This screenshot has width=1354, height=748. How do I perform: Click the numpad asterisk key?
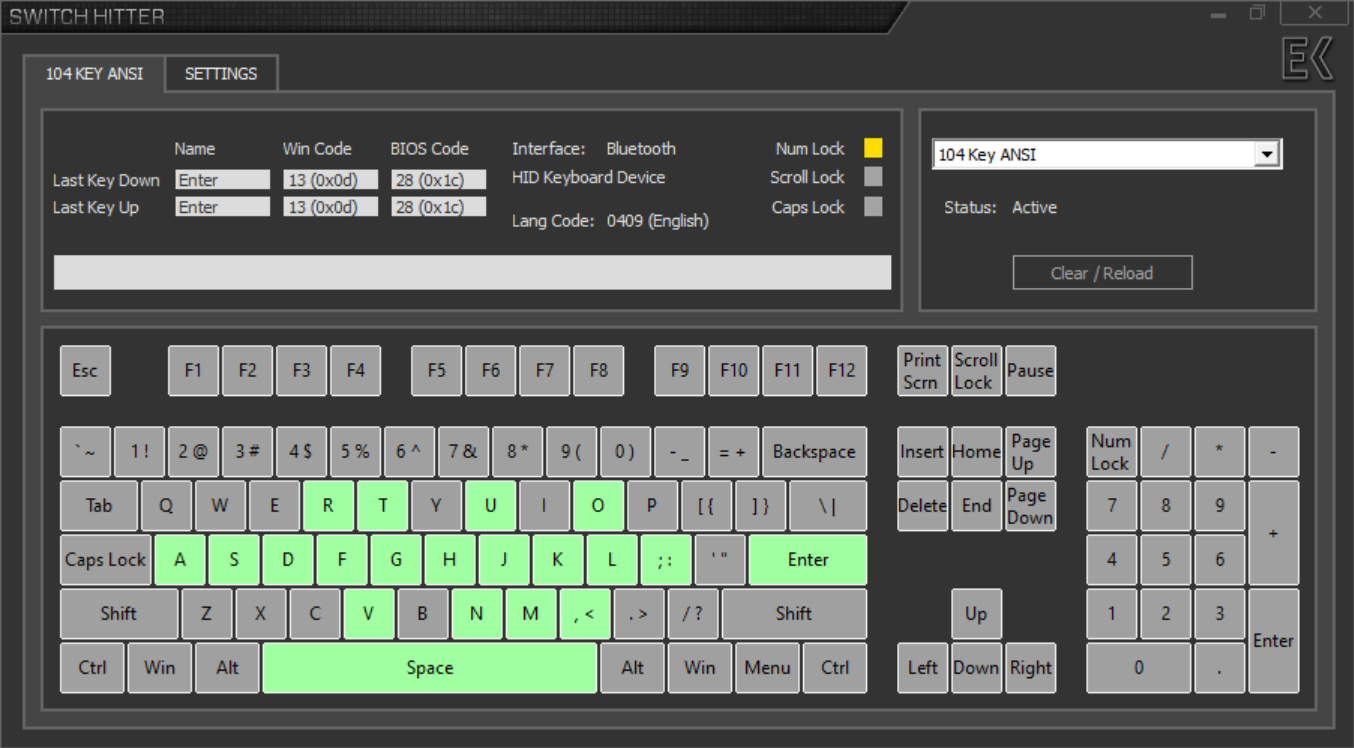[x=1219, y=452]
